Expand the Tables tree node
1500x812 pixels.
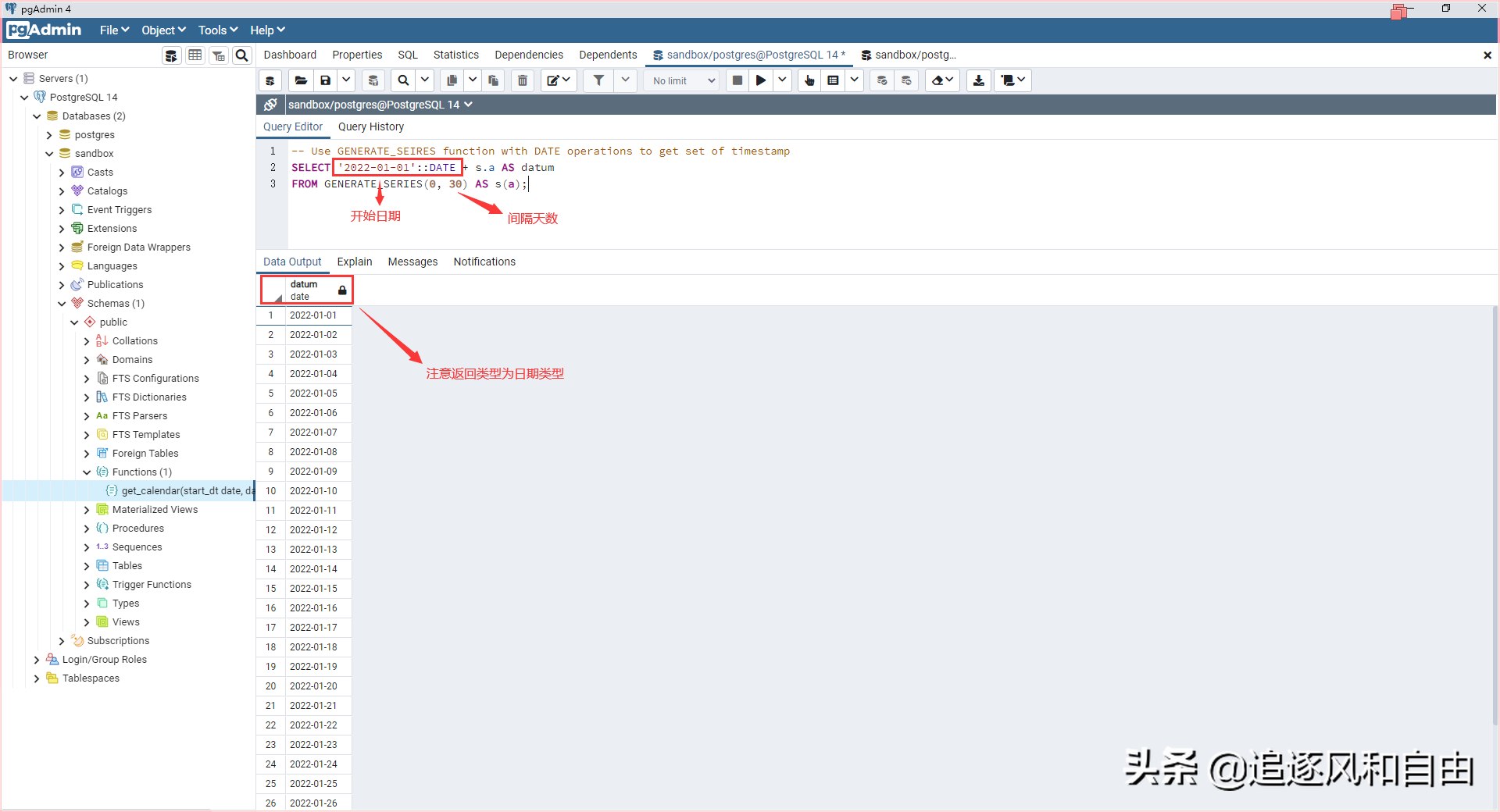pyautogui.click(x=87, y=566)
